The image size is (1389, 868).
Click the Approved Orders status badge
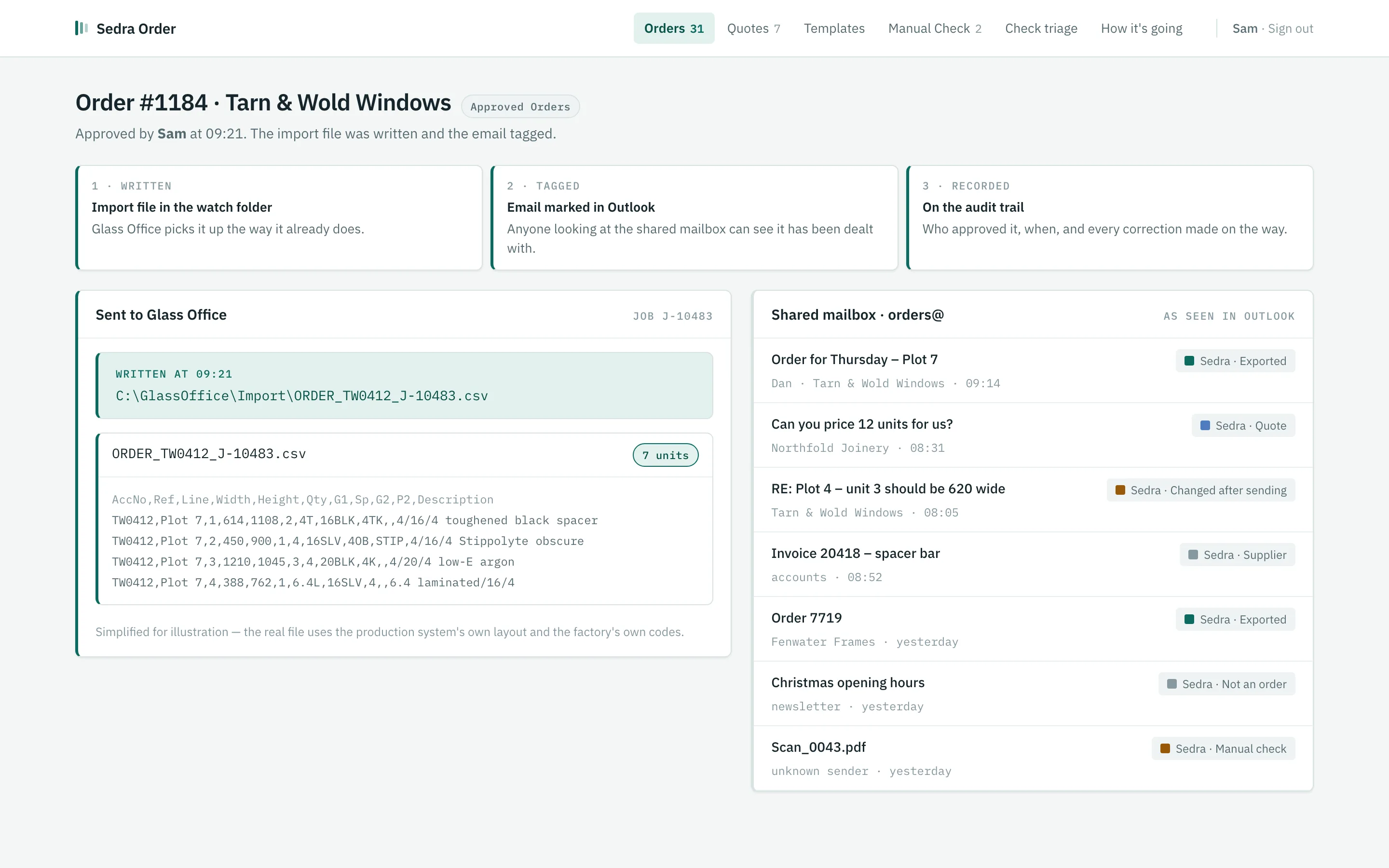(520, 107)
